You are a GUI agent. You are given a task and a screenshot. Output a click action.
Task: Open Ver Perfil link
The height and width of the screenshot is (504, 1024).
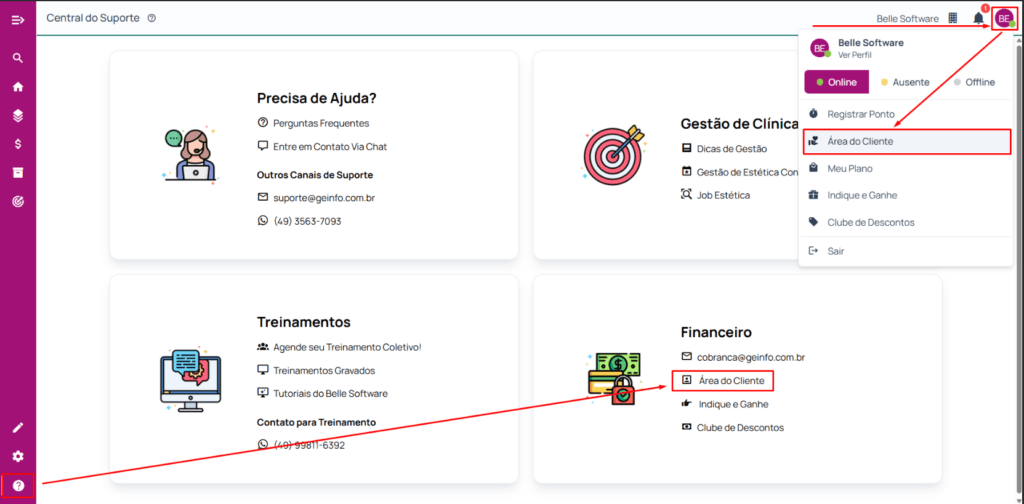coord(855,55)
